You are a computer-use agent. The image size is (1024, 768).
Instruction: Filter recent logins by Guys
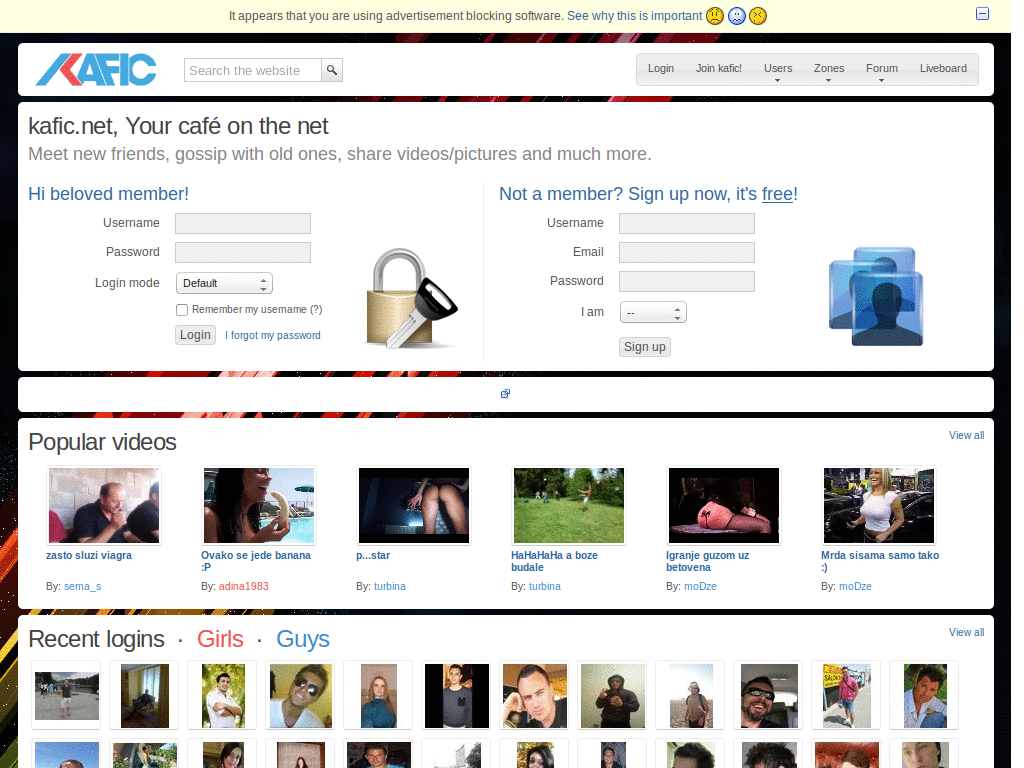[303, 639]
